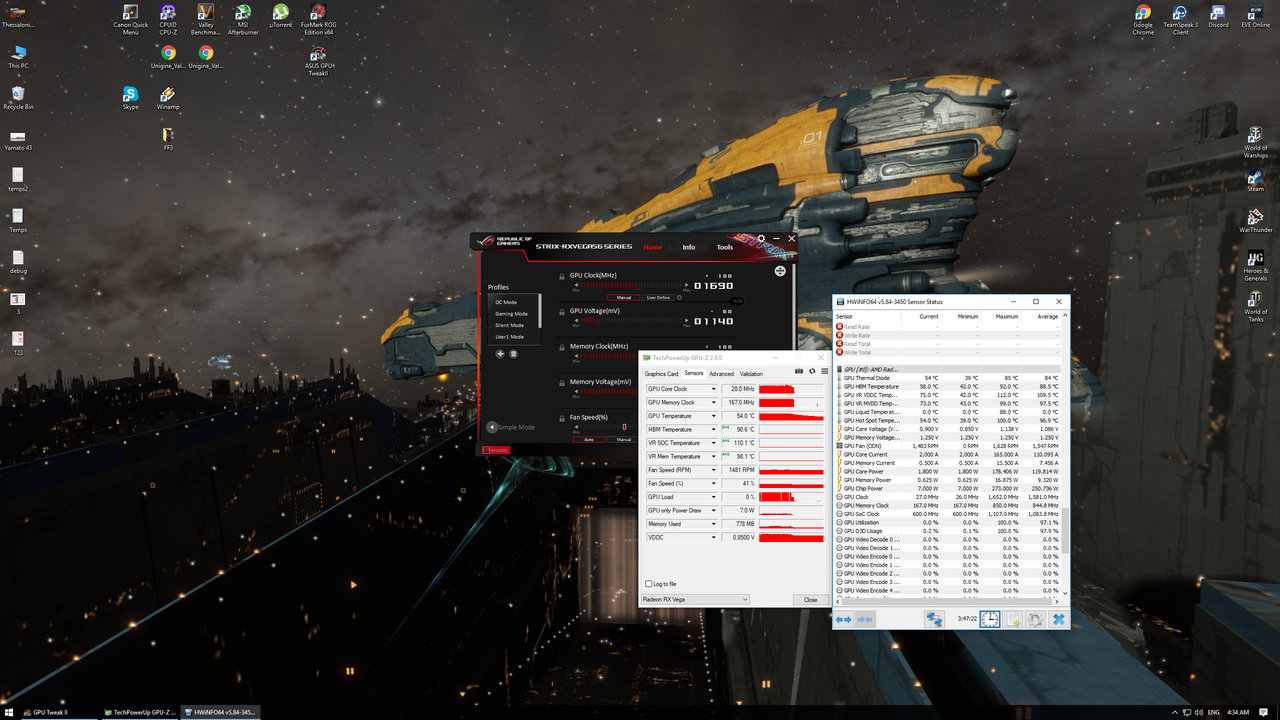1280x720 pixels.
Task: Click Close button in GPU-Z
Action: pos(811,599)
